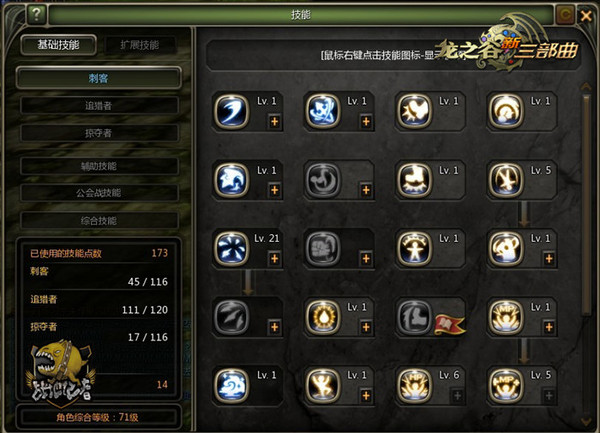Select the golden sun droplet skill icon

coord(323,317)
